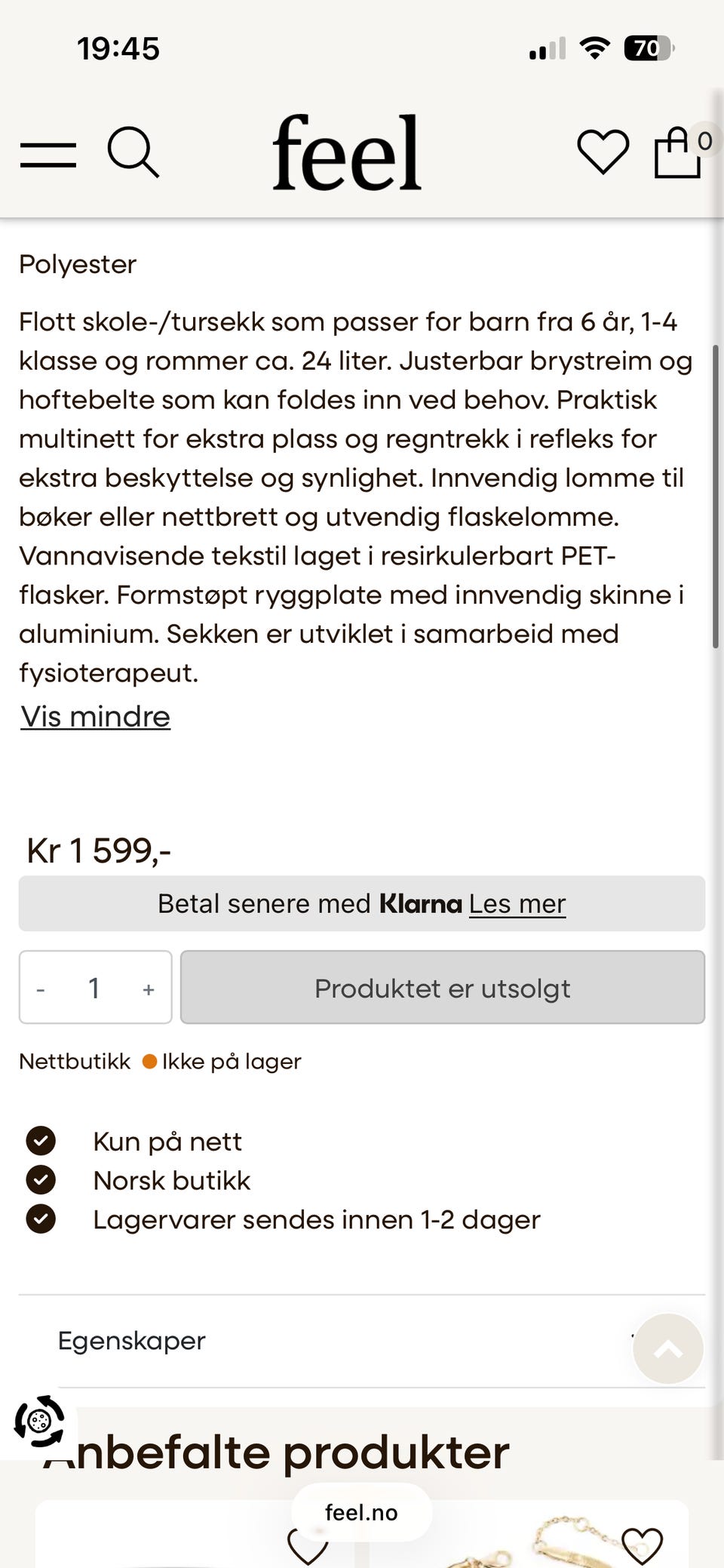Click the page scrollbar thumb
Screen dimensions: 724x1568
[715, 497]
